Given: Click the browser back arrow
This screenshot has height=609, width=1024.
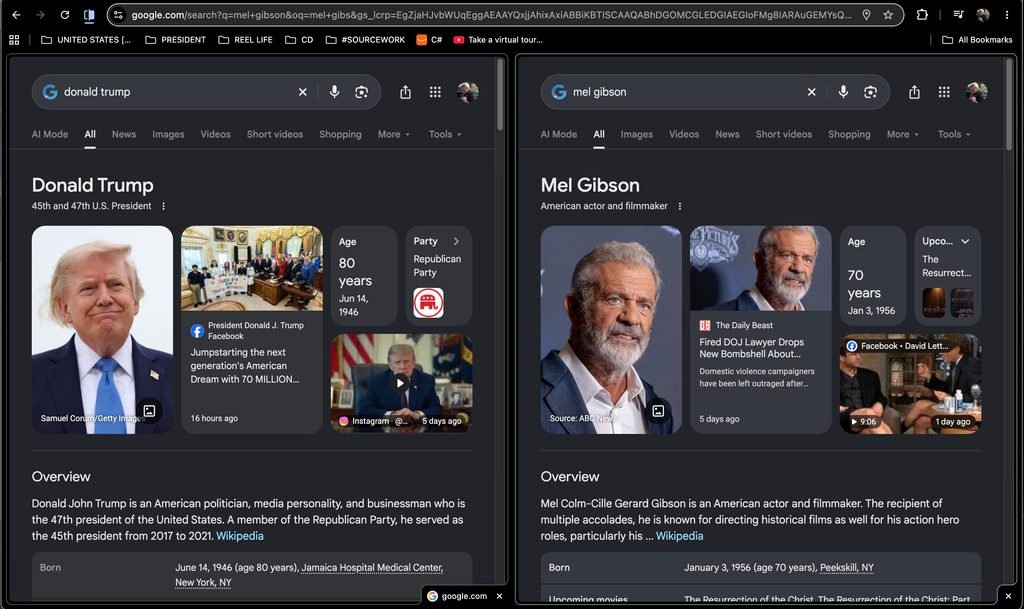Looking at the screenshot, I should tap(16, 14).
